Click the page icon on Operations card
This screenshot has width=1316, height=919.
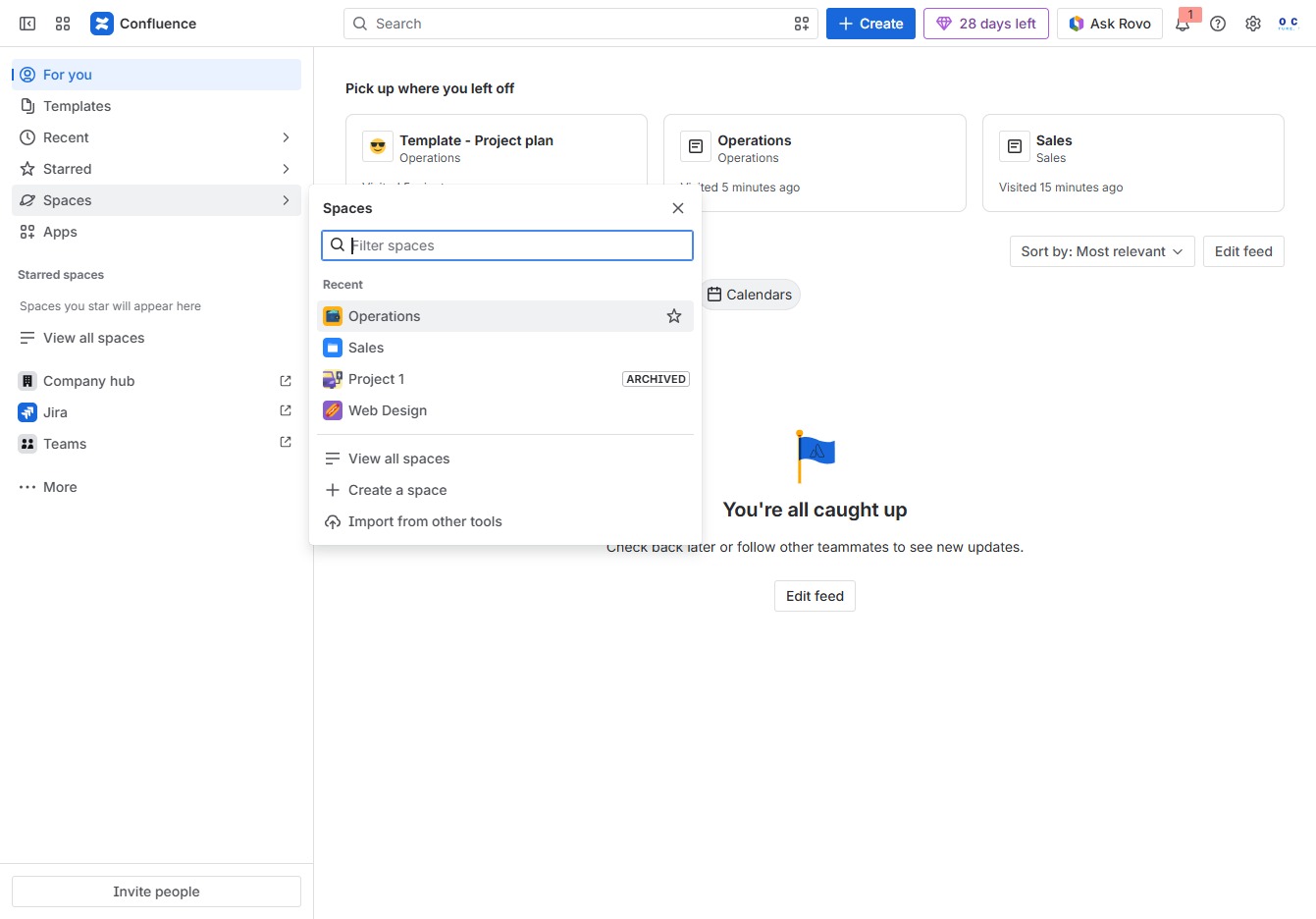coord(696,147)
